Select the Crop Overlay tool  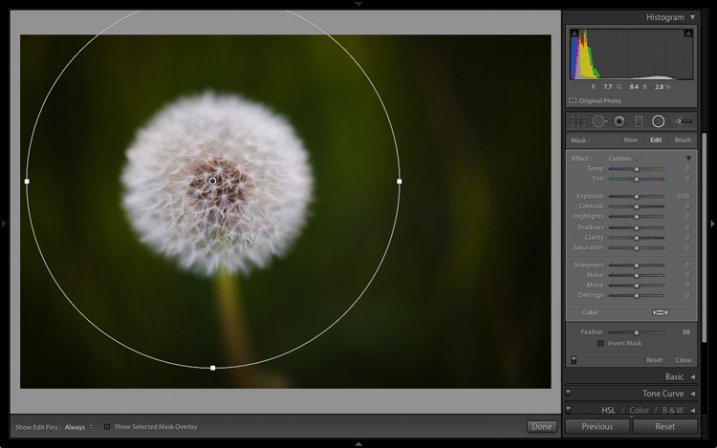[x=579, y=121]
